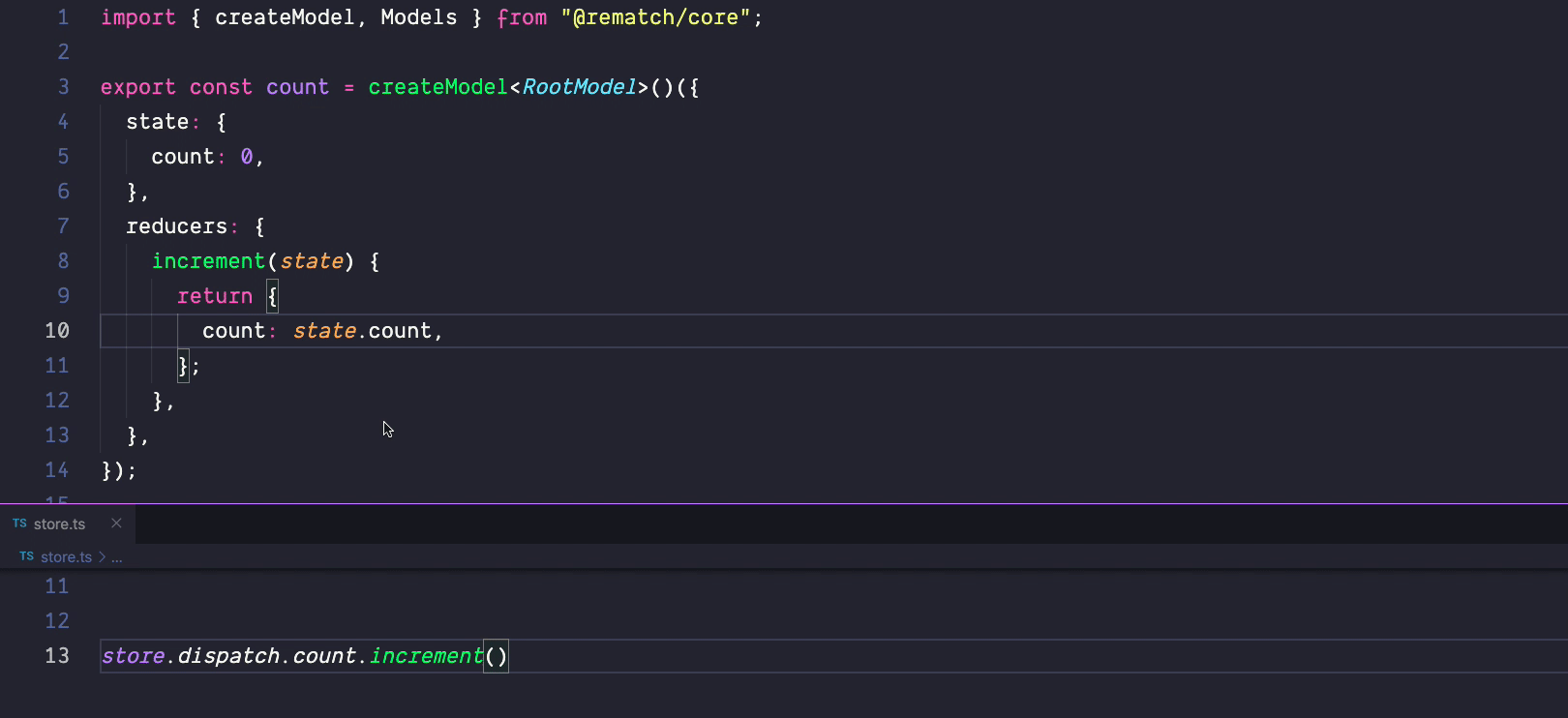Click line number 10 in the top editor
Screen dimensions: 1568x718
pyautogui.click(x=57, y=331)
